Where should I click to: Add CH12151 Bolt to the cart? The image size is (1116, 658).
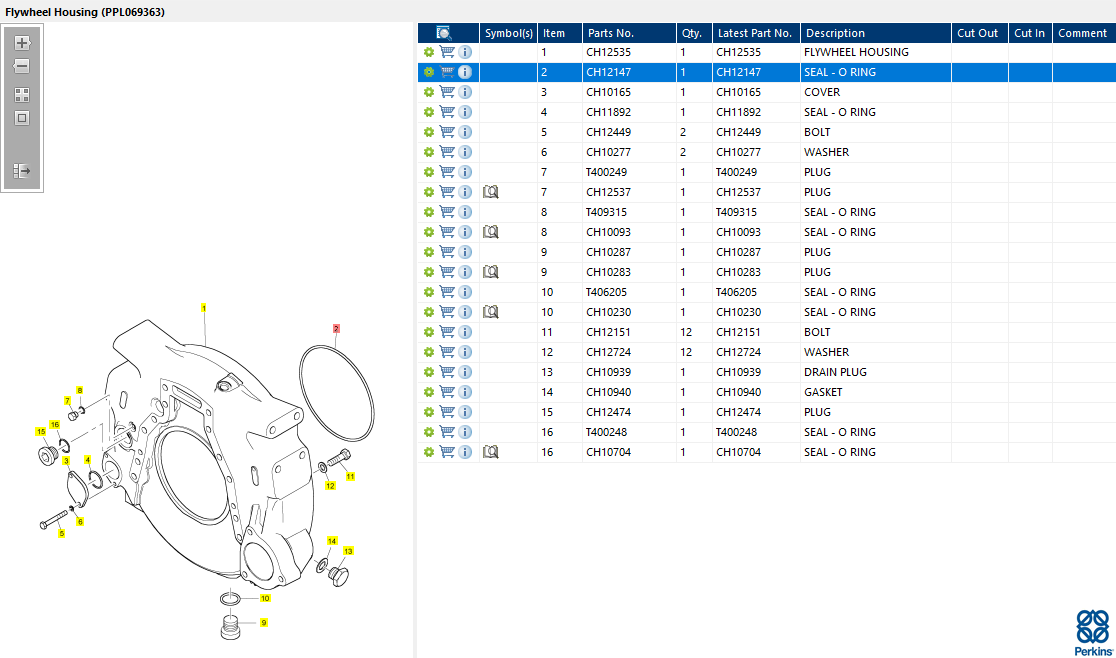447,331
